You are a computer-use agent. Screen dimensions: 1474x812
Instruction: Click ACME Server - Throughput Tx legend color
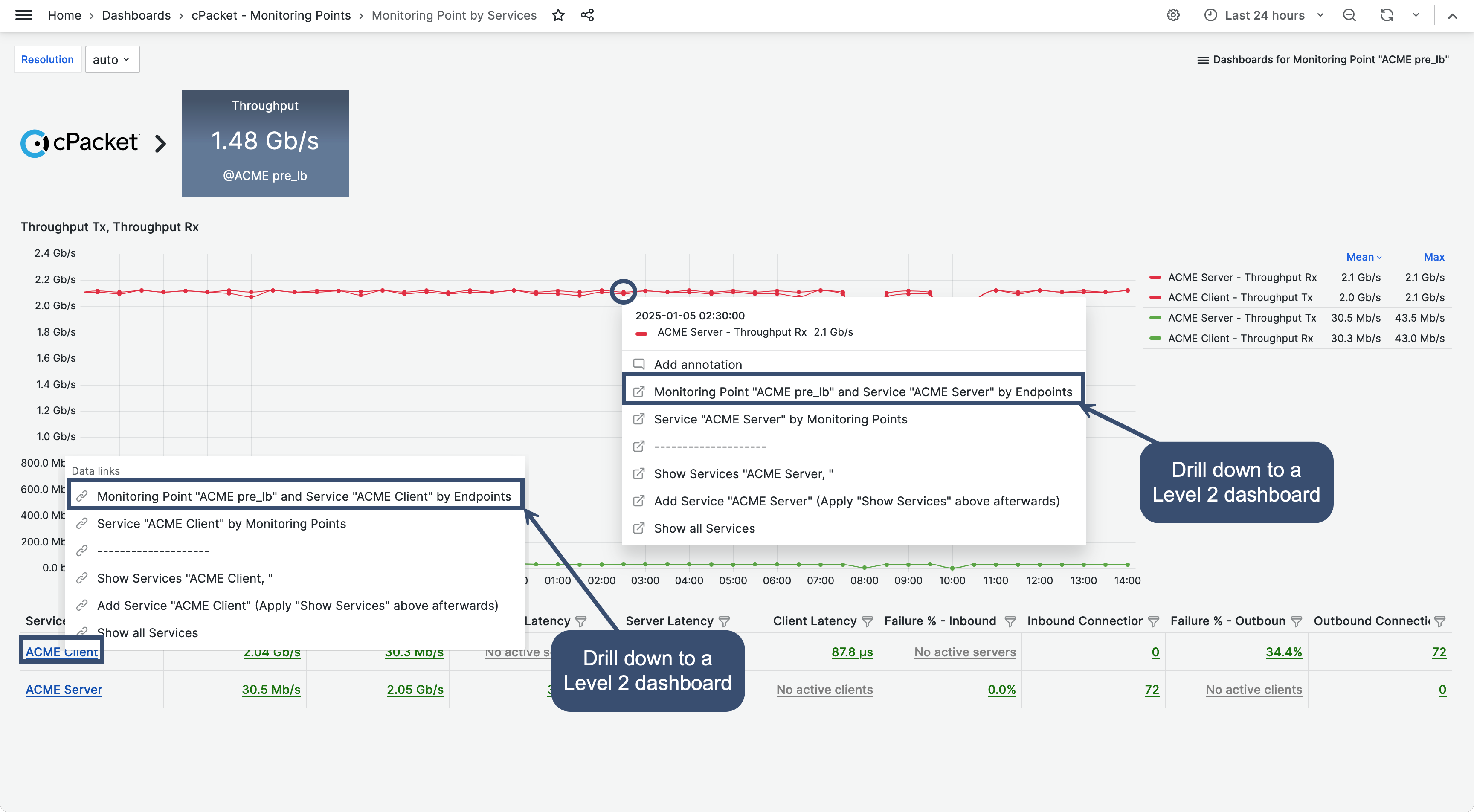(x=1155, y=318)
